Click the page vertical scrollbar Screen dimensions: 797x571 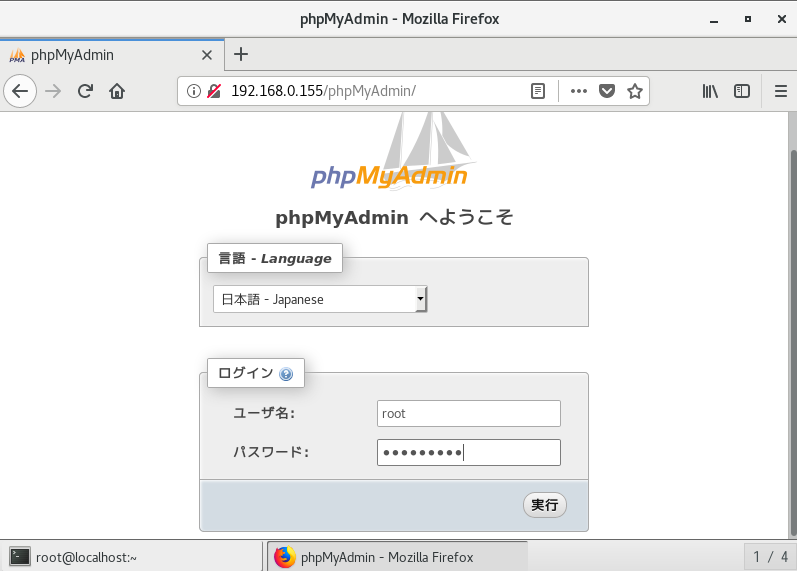[792, 343]
